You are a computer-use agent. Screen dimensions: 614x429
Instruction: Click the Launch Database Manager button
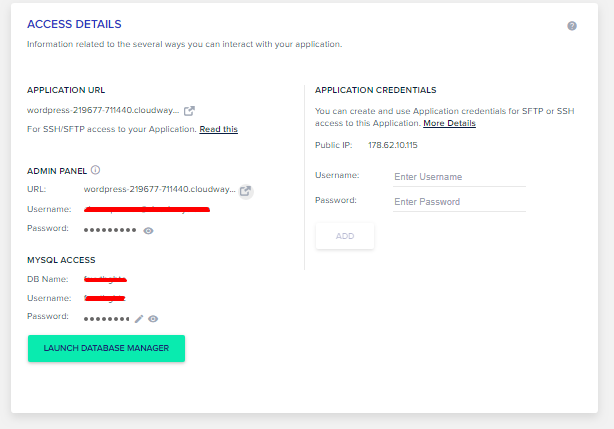(x=106, y=348)
